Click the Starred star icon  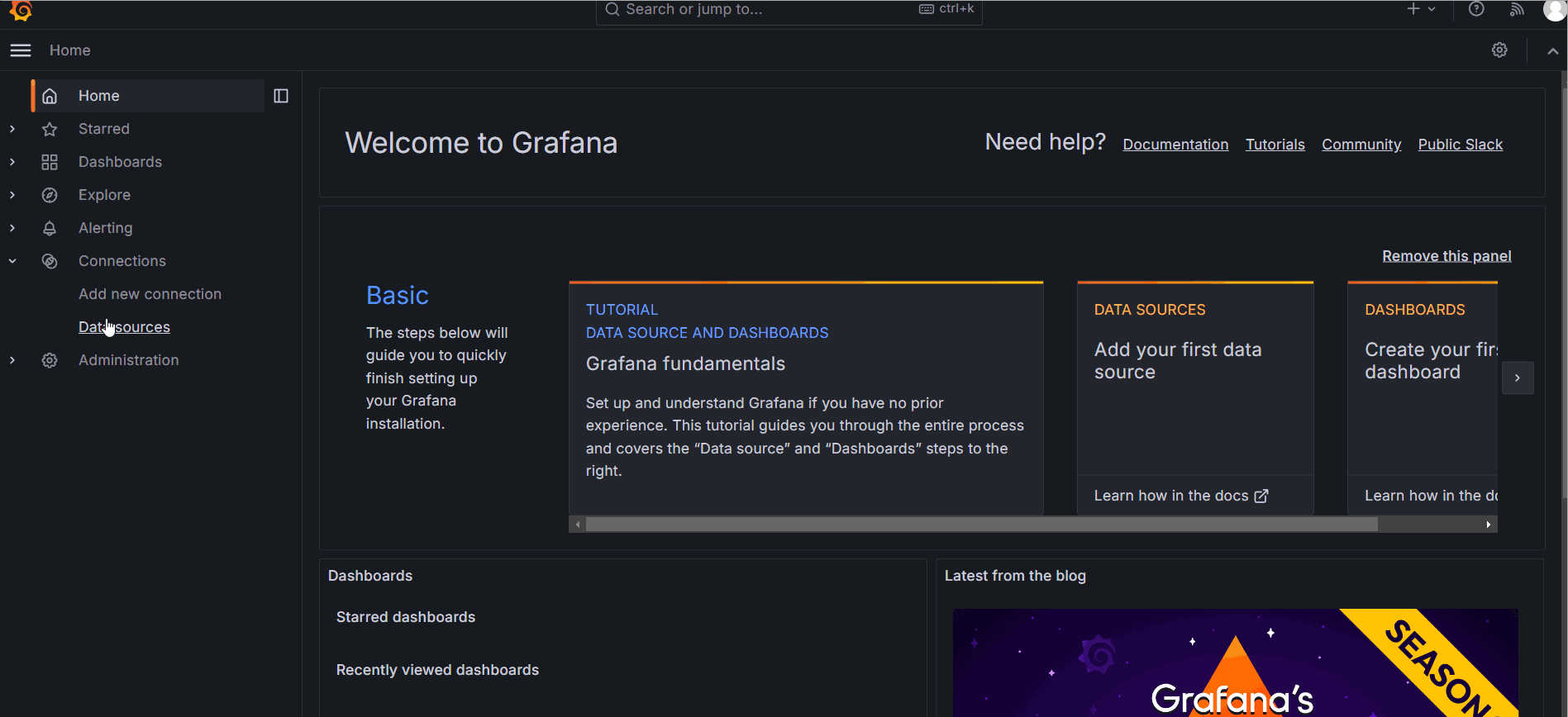[50, 129]
